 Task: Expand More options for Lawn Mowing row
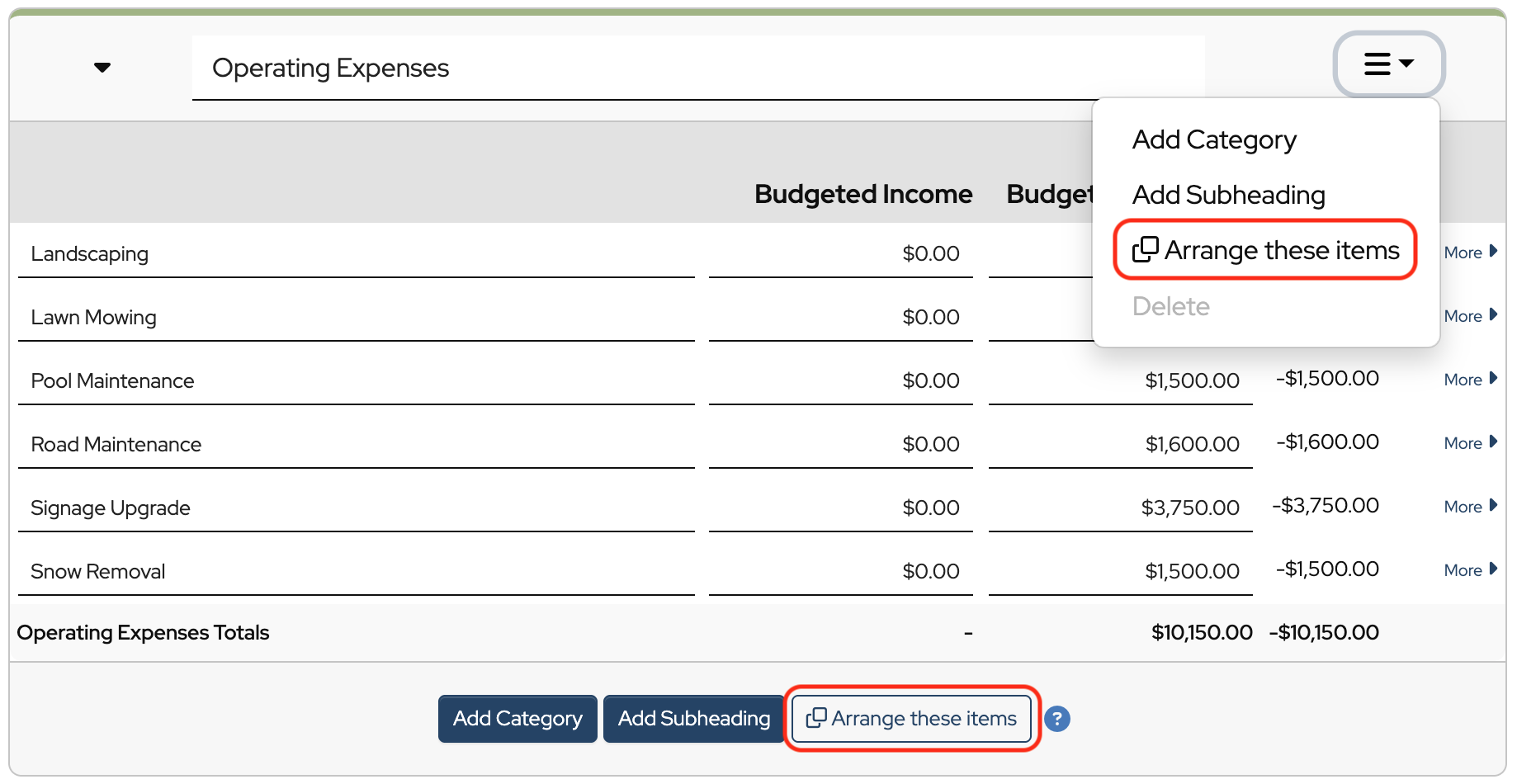click(x=1470, y=316)
